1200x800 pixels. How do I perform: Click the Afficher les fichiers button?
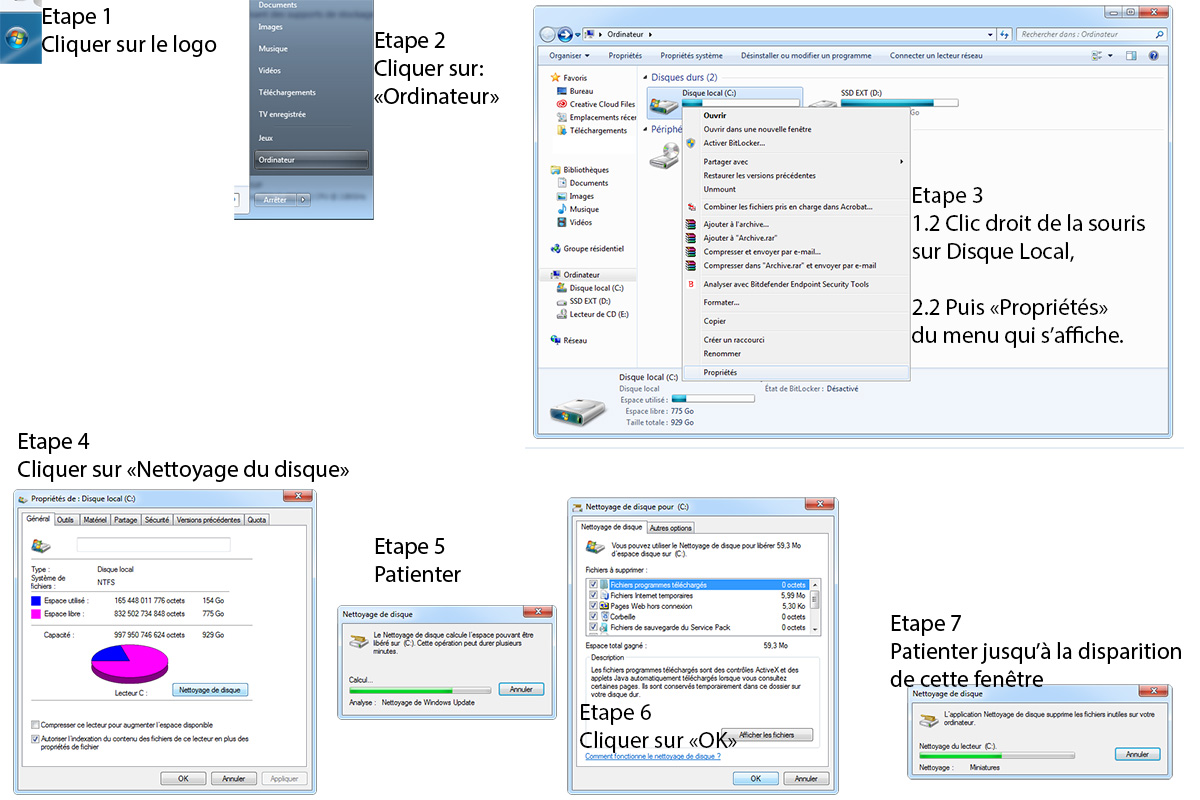tap(767, 735)
